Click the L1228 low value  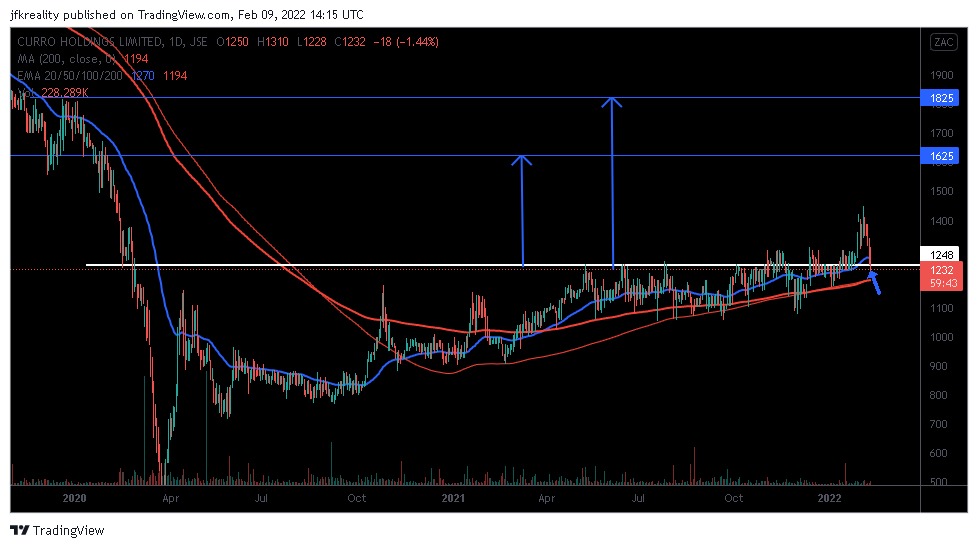point(311,42)
